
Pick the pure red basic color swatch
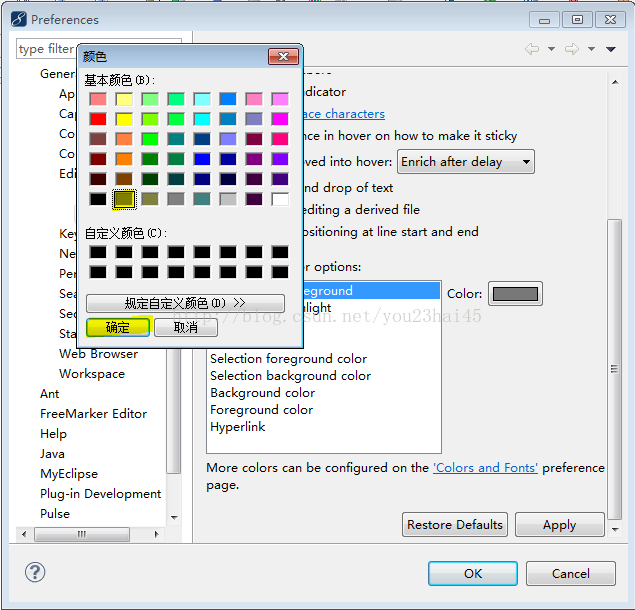pos(98,119)
